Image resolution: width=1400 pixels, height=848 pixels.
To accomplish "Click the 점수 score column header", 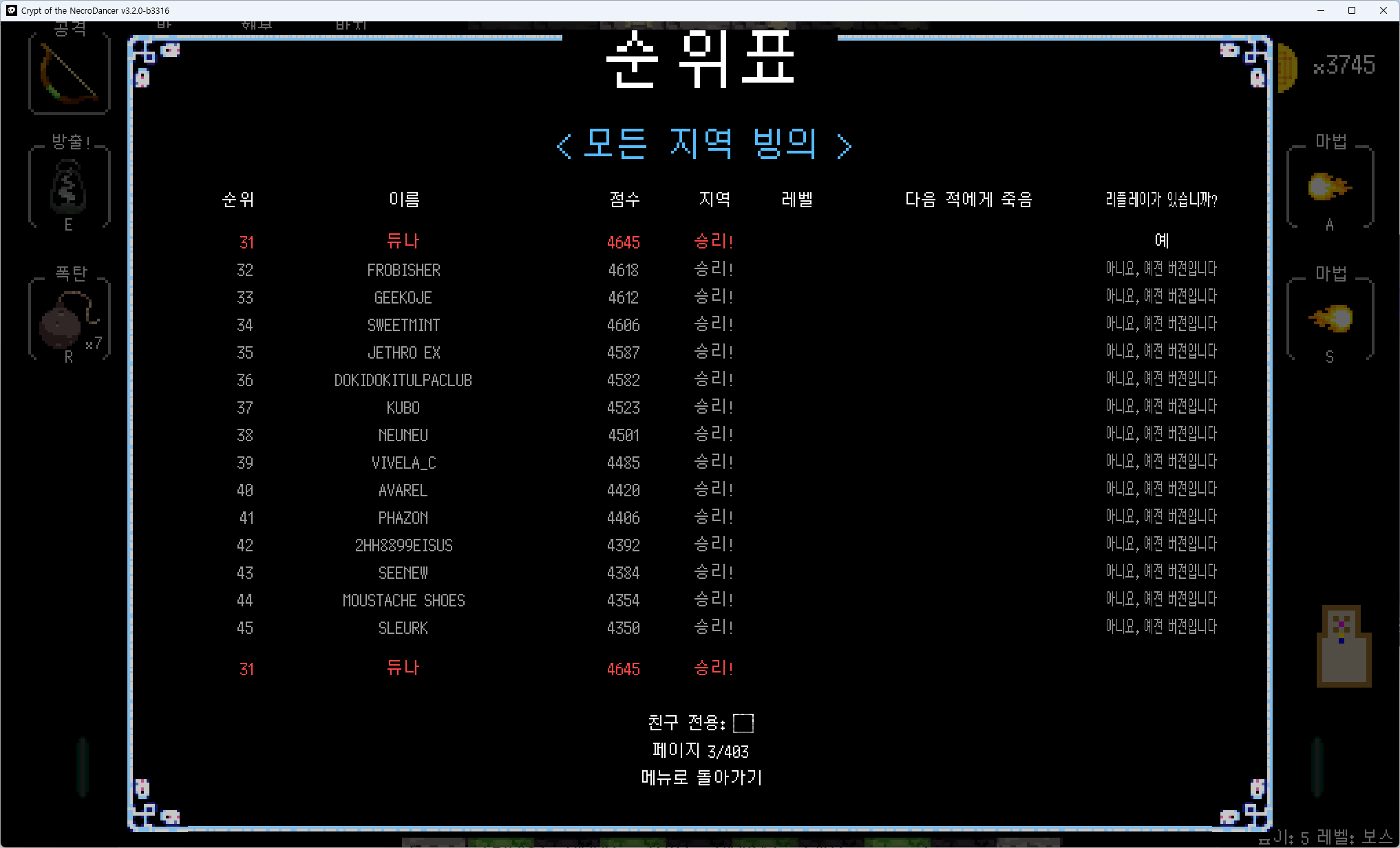I will click(624, 200).
